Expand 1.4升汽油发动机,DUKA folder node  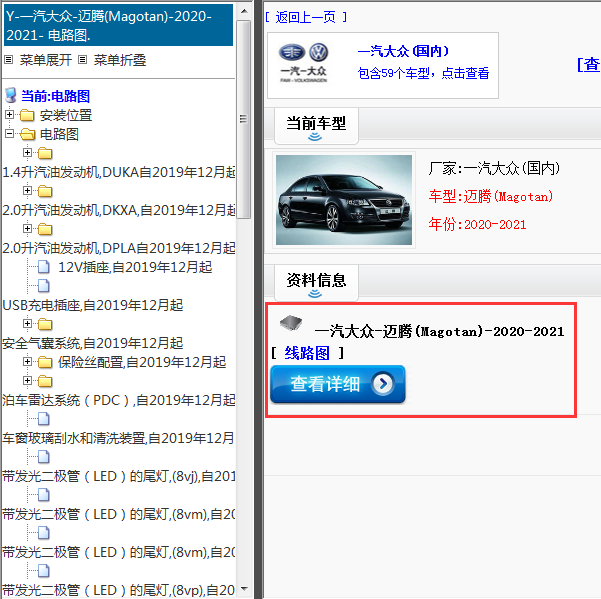point(27,153)
